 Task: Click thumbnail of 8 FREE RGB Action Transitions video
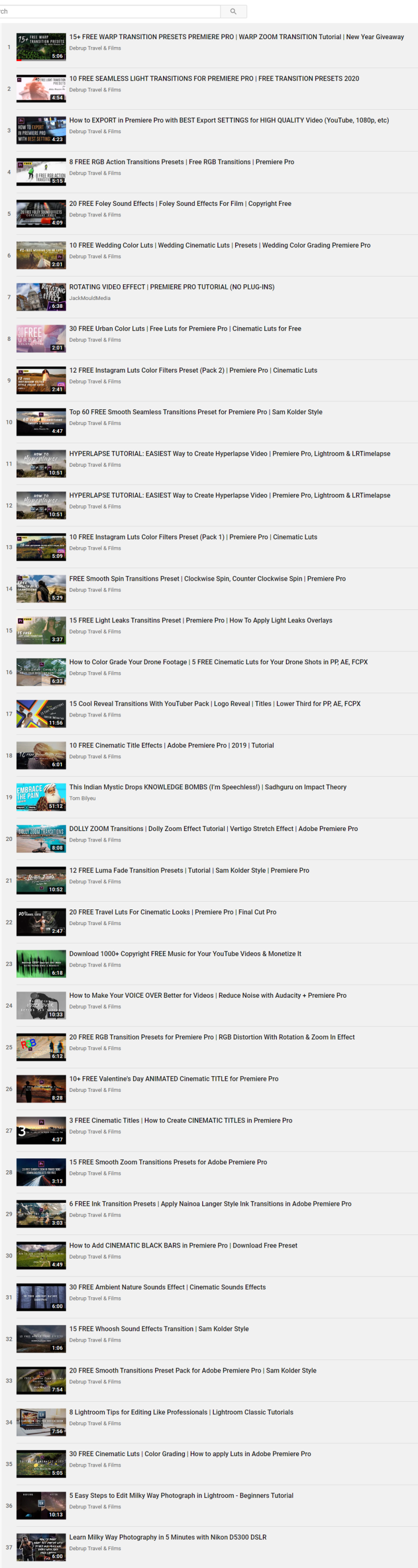click(x=41, y=171)
